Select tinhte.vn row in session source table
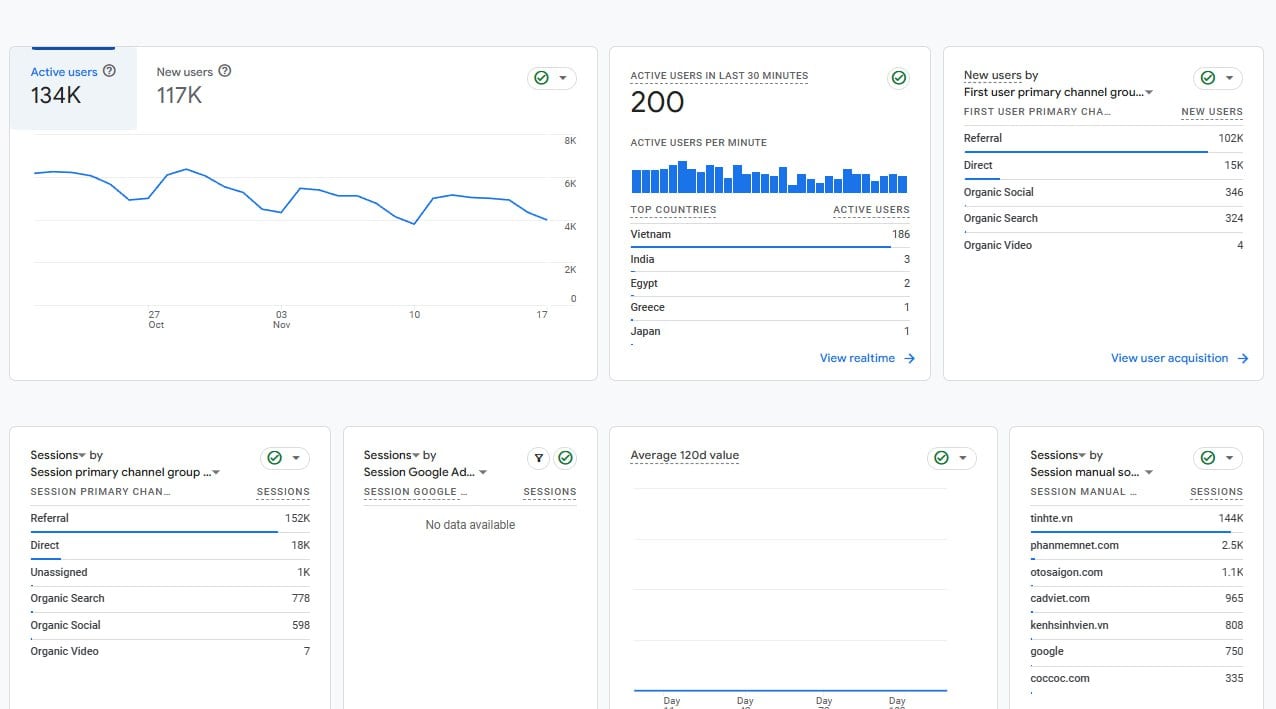 tap(1137, 519)
